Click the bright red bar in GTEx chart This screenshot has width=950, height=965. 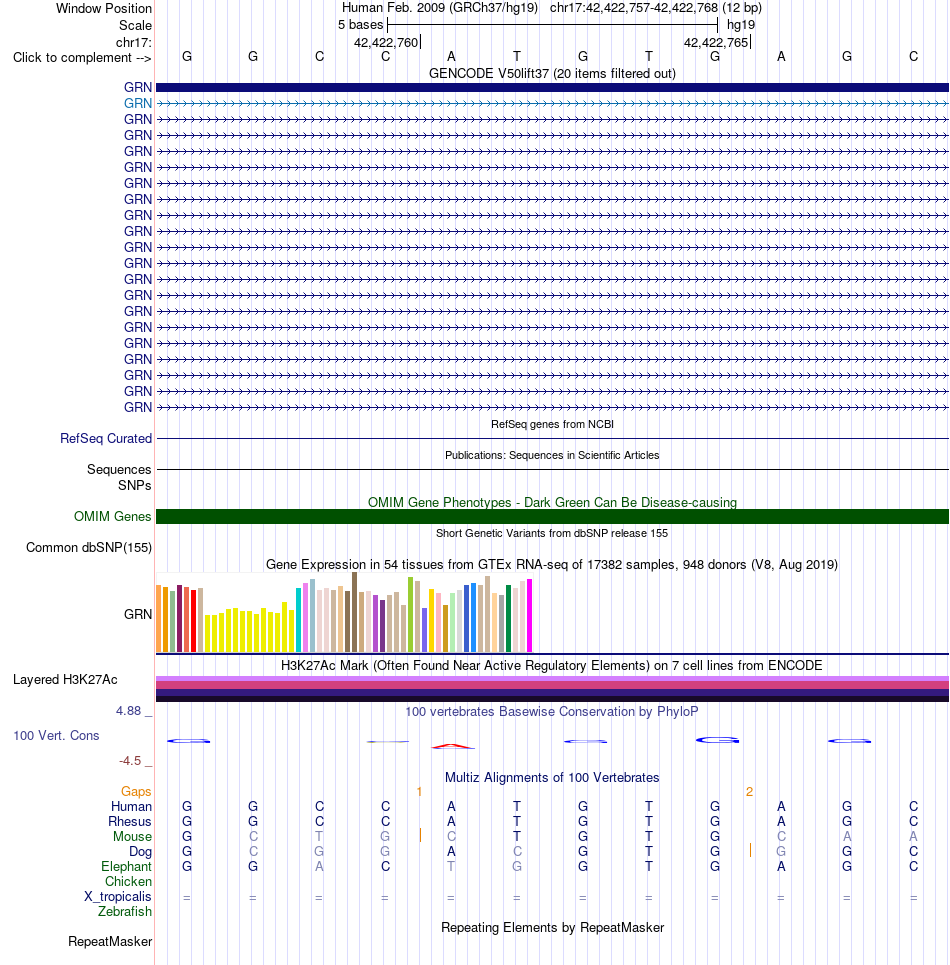click(194, 620)
